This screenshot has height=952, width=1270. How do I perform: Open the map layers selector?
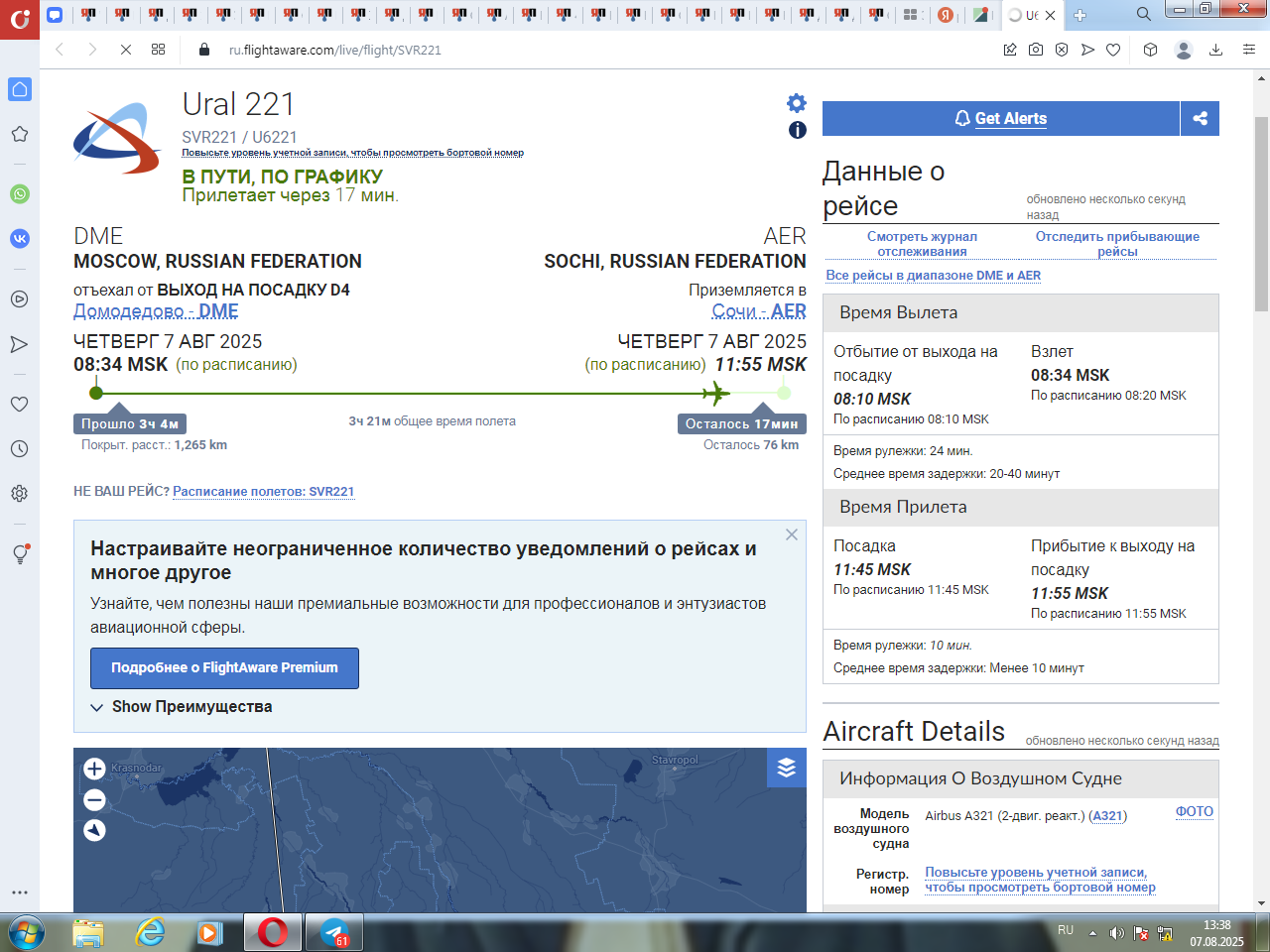[x=787, y=768]
